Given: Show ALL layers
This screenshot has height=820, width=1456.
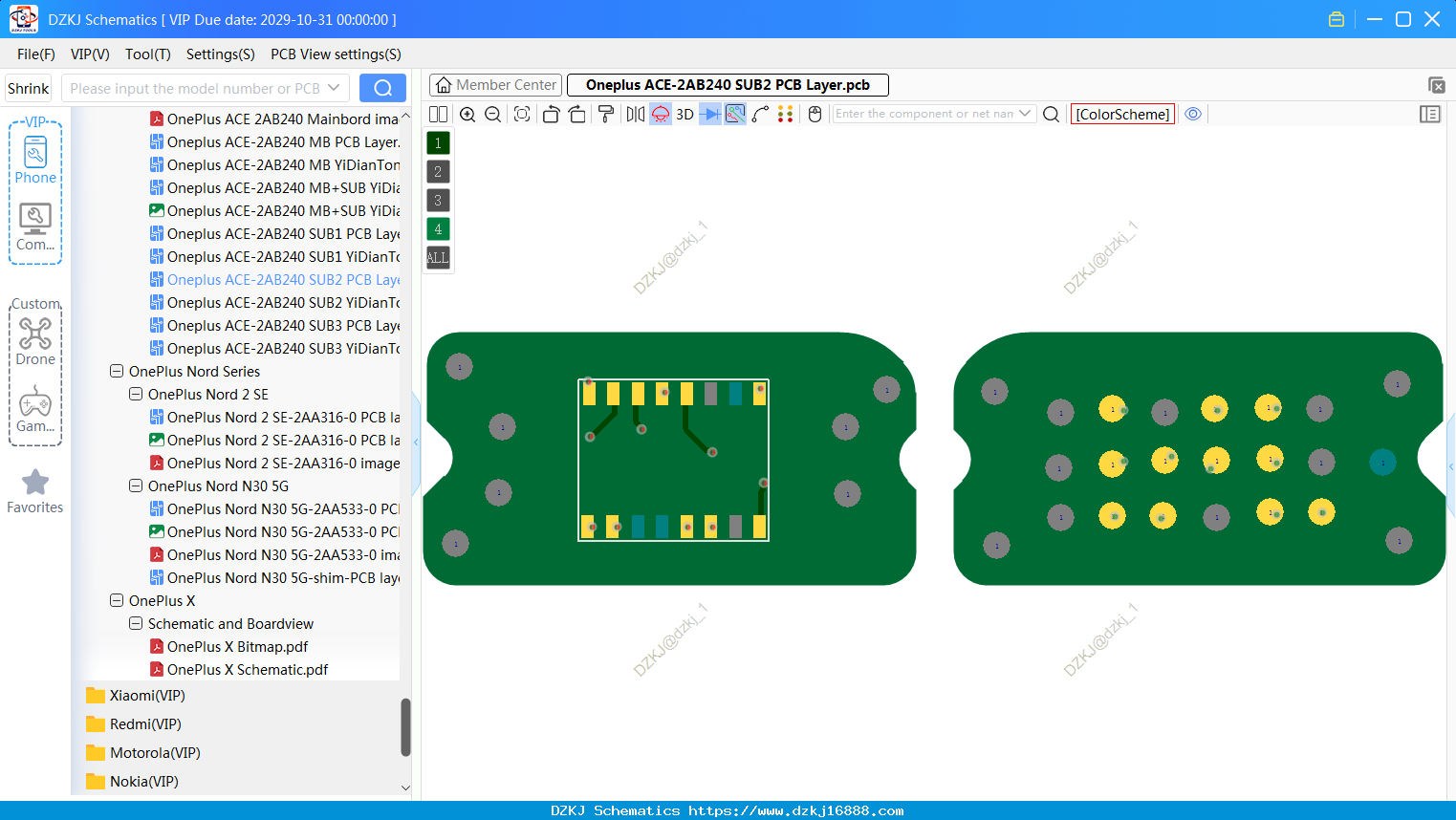Looking at the screenshot, I should pos(438,257).
